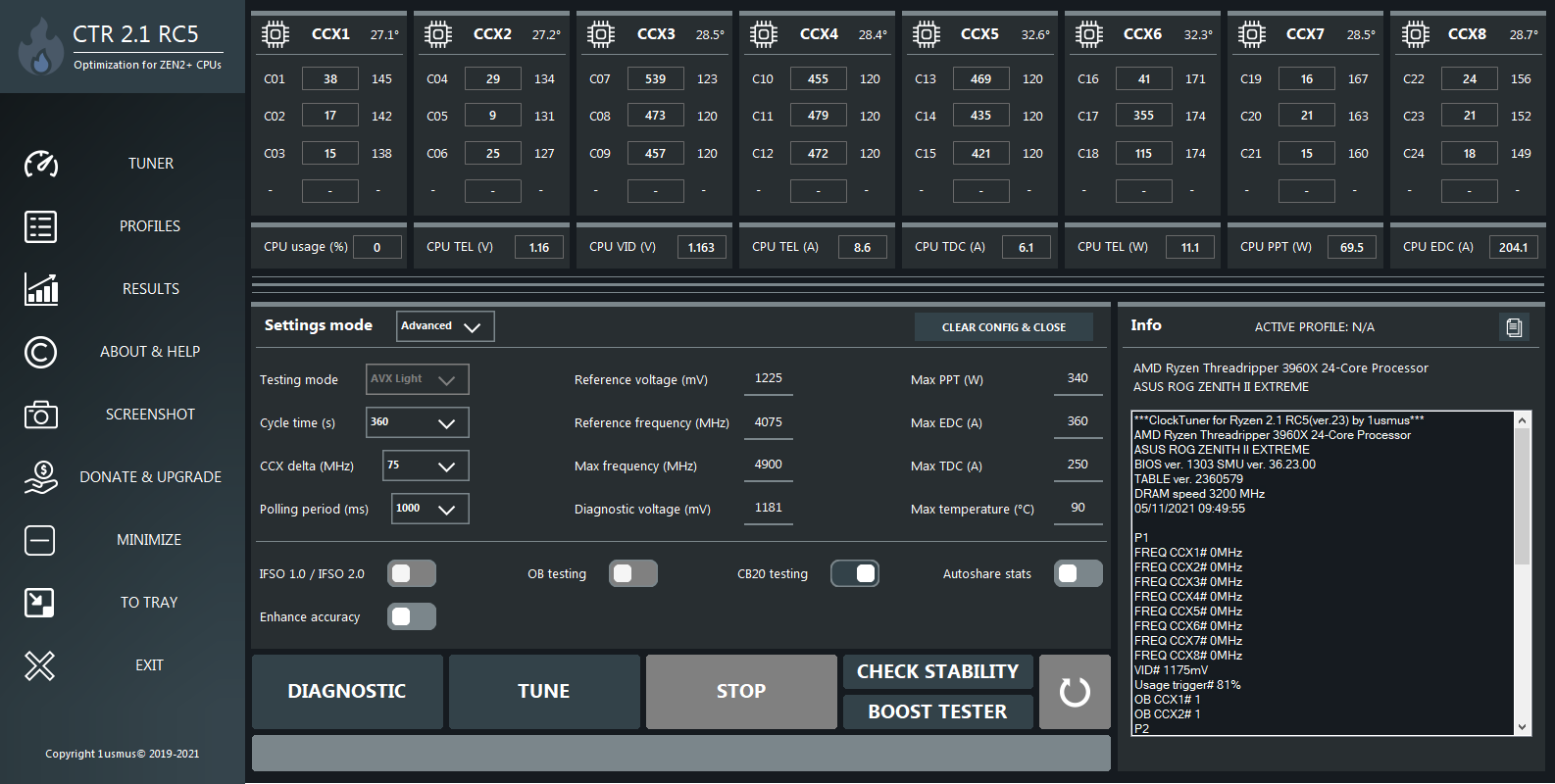Viewport: 1555px width, 784px height.
Task: Click the Tuner gauge icon
Action: click(40, 164)
